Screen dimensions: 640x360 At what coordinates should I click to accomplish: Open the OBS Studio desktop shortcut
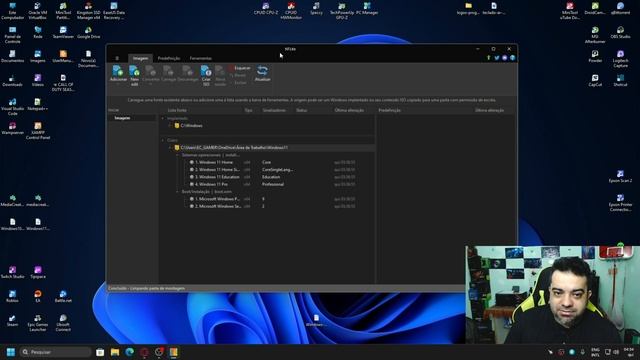(620, 33)
